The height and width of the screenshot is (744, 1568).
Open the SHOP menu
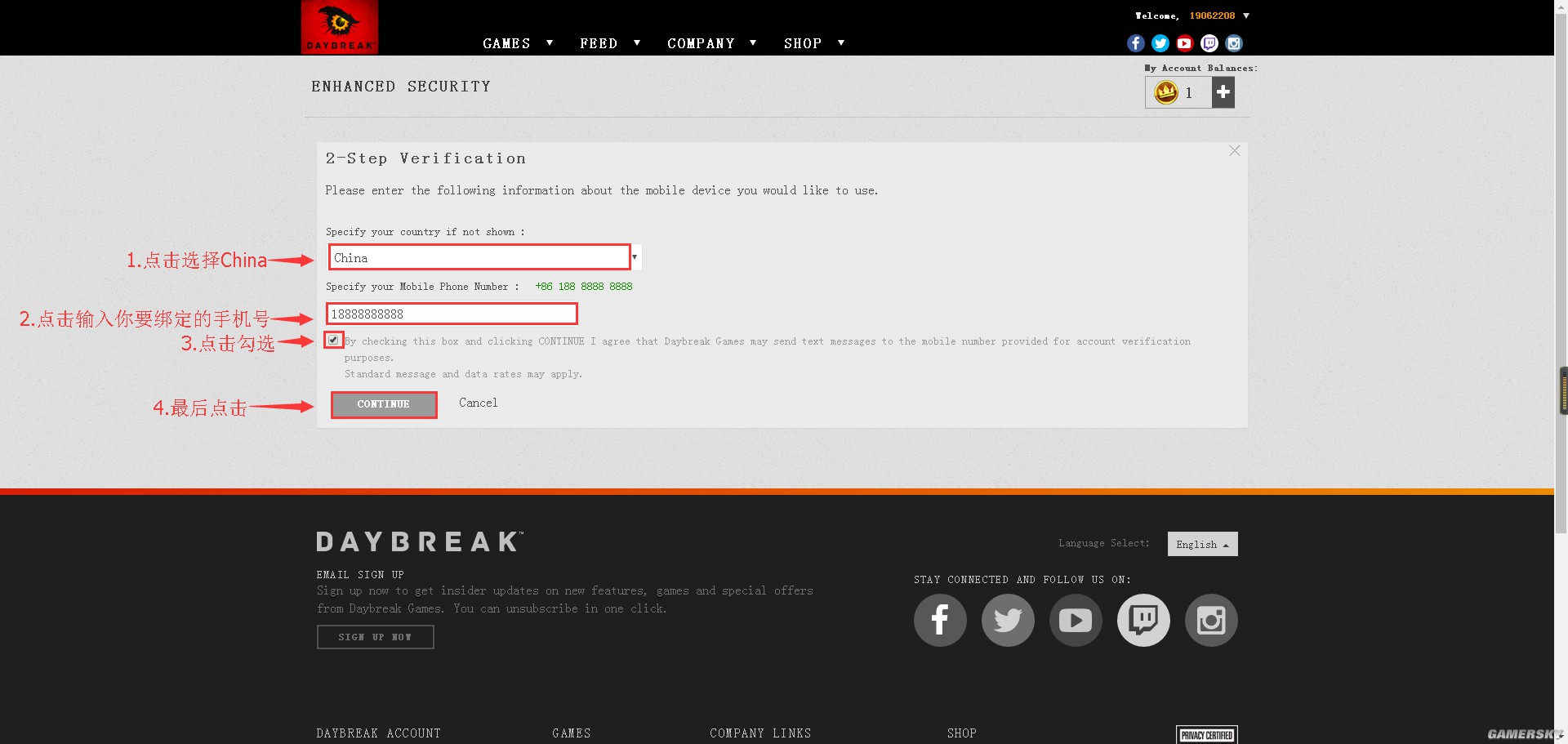803,43
